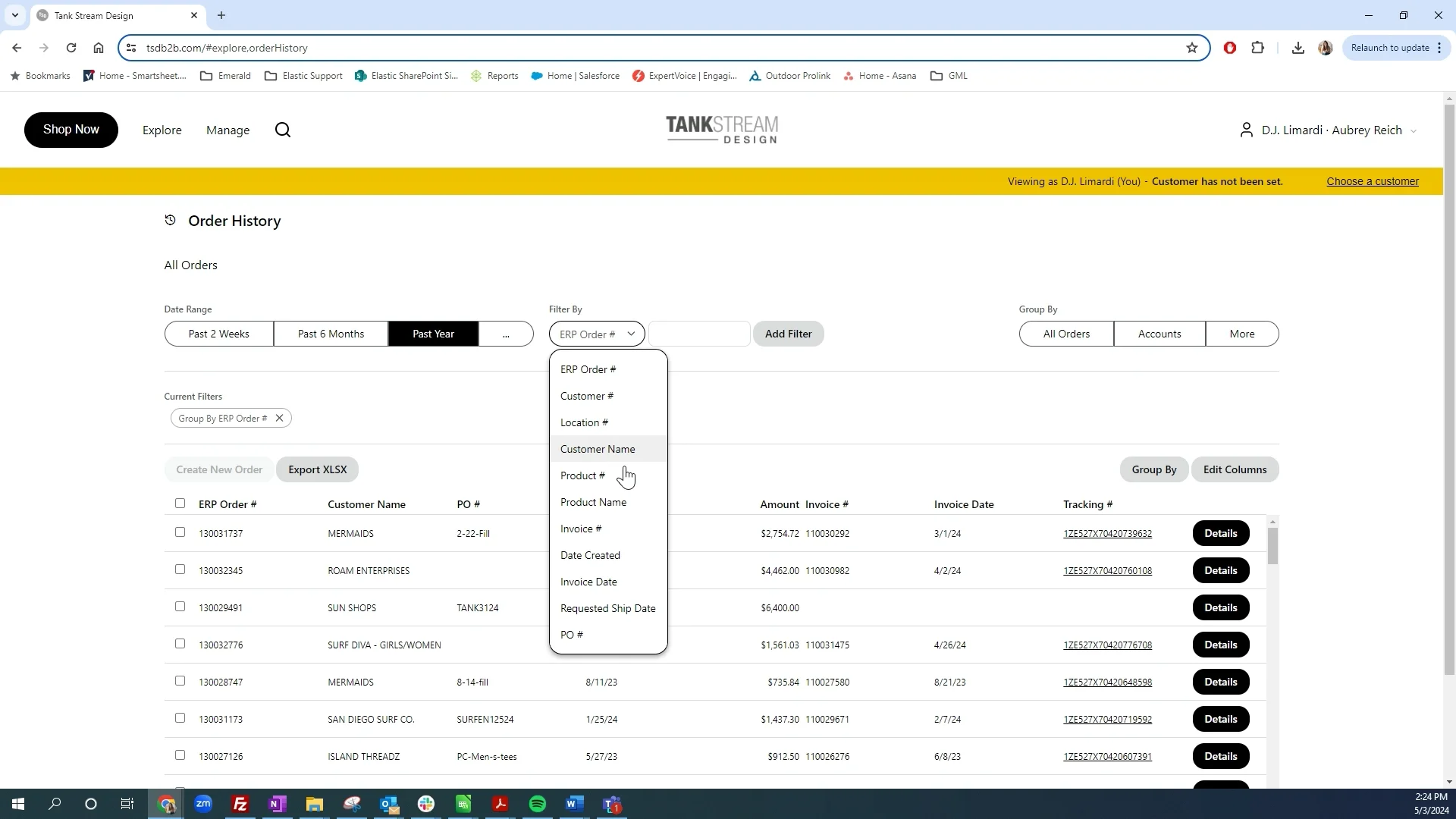Click the Export XLSX button

coord(317,469)
